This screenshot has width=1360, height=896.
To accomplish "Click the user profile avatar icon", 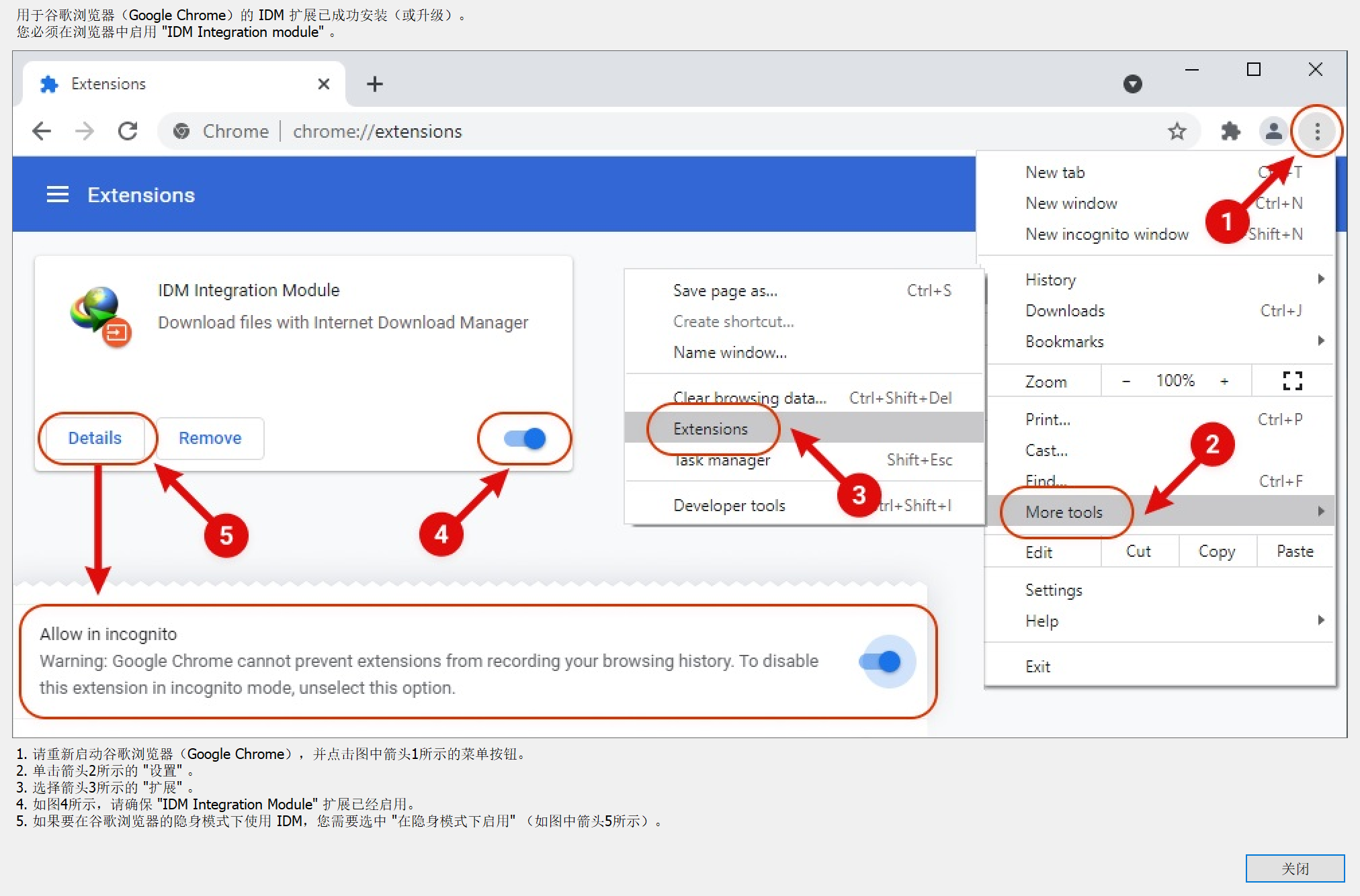I will coord(1273,131).
